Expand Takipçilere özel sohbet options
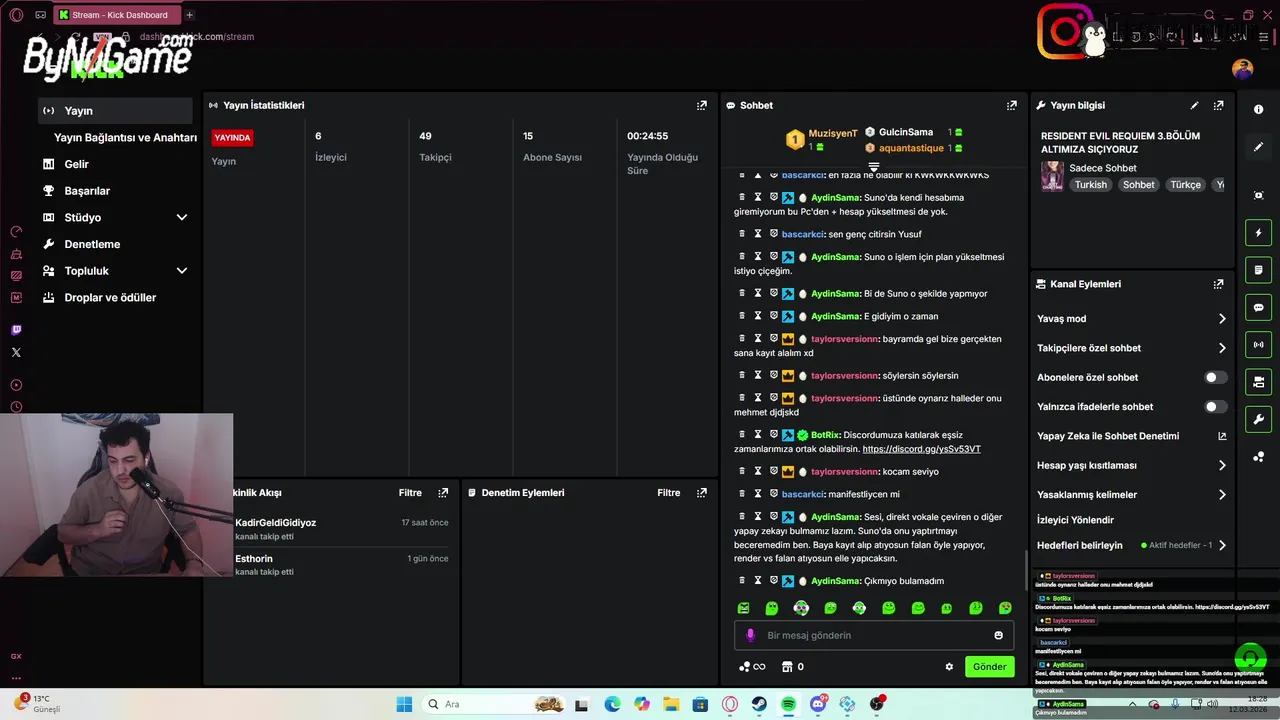This screenshot has height=720, width=1280. (x=1221, y=348)
